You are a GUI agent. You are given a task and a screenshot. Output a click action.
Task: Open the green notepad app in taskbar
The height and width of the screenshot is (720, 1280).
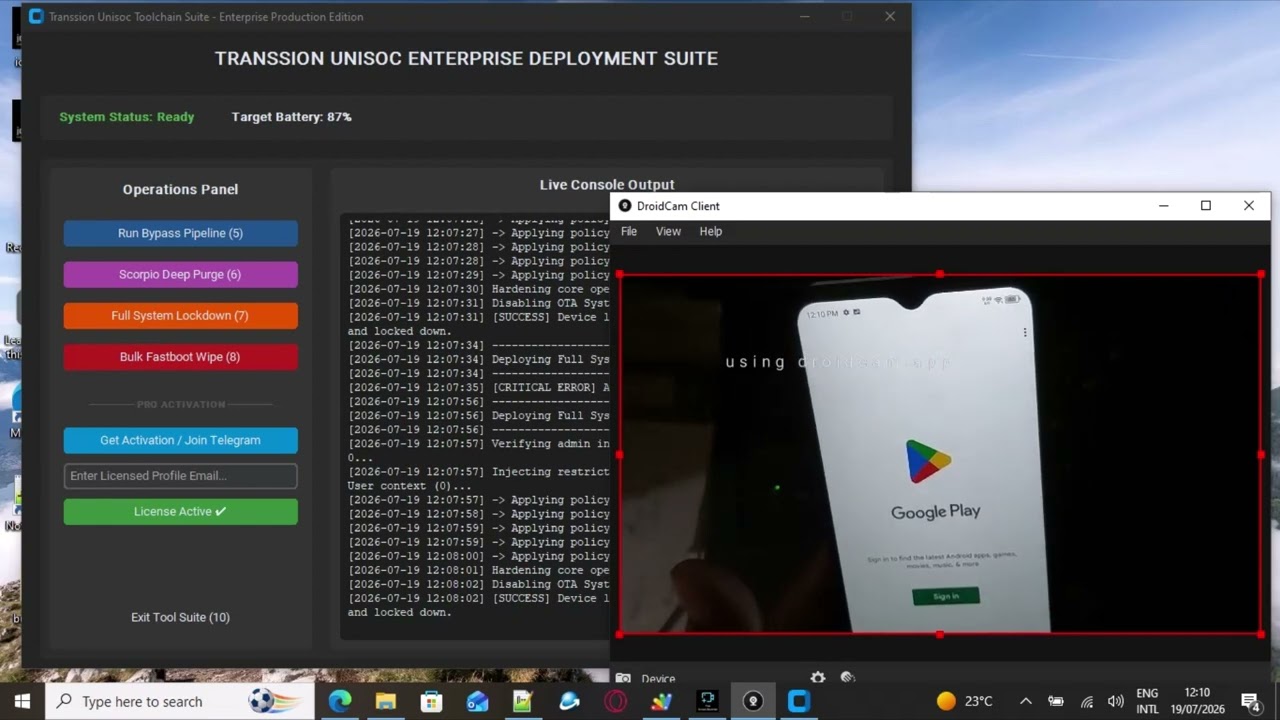523,701
